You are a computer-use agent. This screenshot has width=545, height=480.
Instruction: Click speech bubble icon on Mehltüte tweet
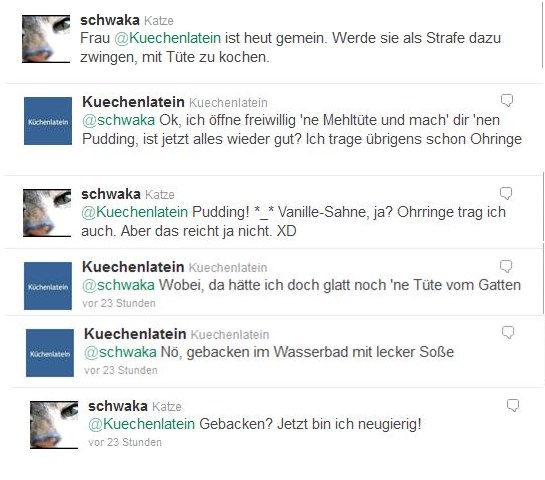tap(507, 100)
